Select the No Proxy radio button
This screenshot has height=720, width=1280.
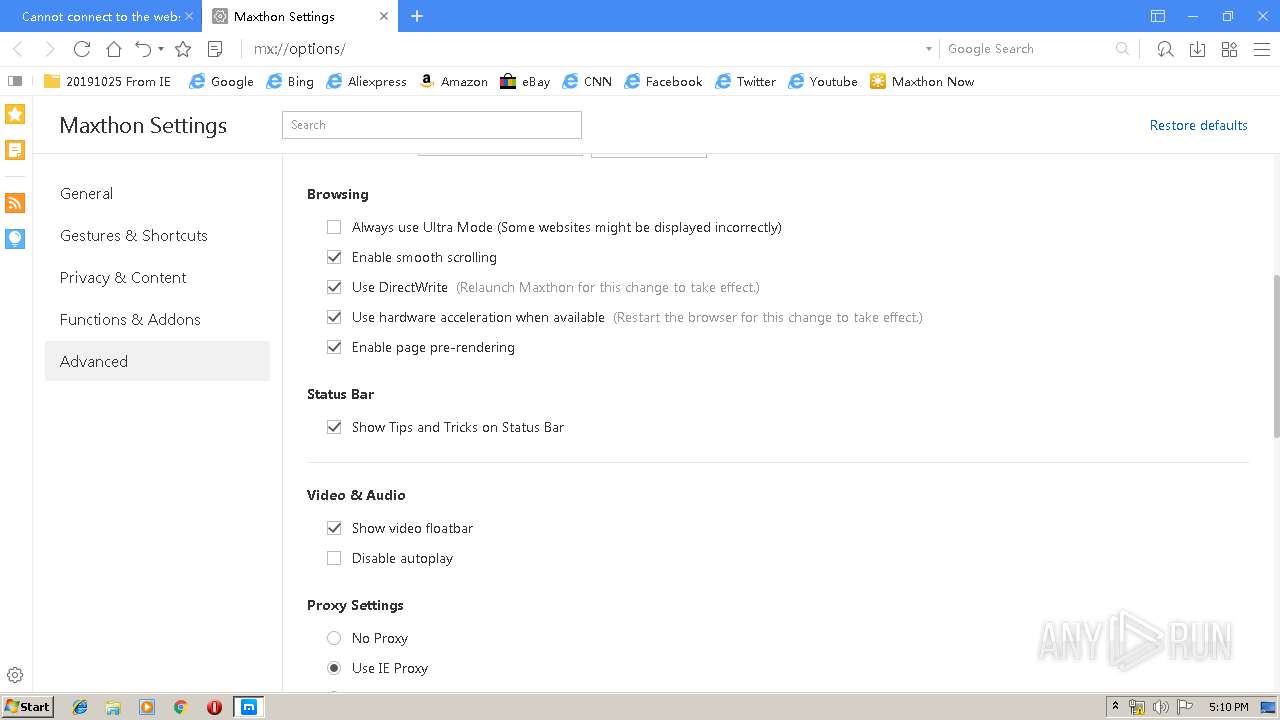coord(334,638)
